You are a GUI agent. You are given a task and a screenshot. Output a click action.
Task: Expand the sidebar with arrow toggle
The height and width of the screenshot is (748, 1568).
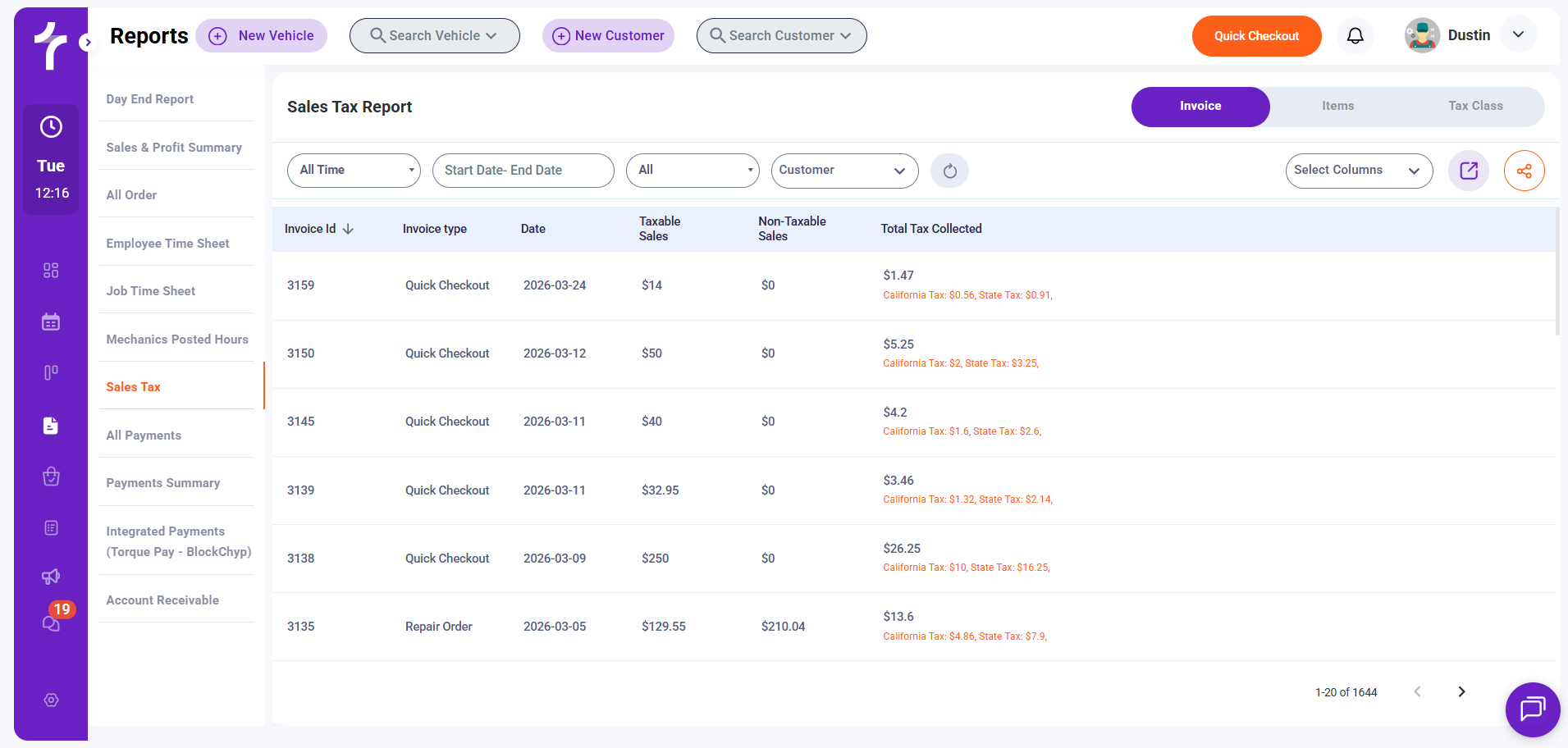click(86, 42)
